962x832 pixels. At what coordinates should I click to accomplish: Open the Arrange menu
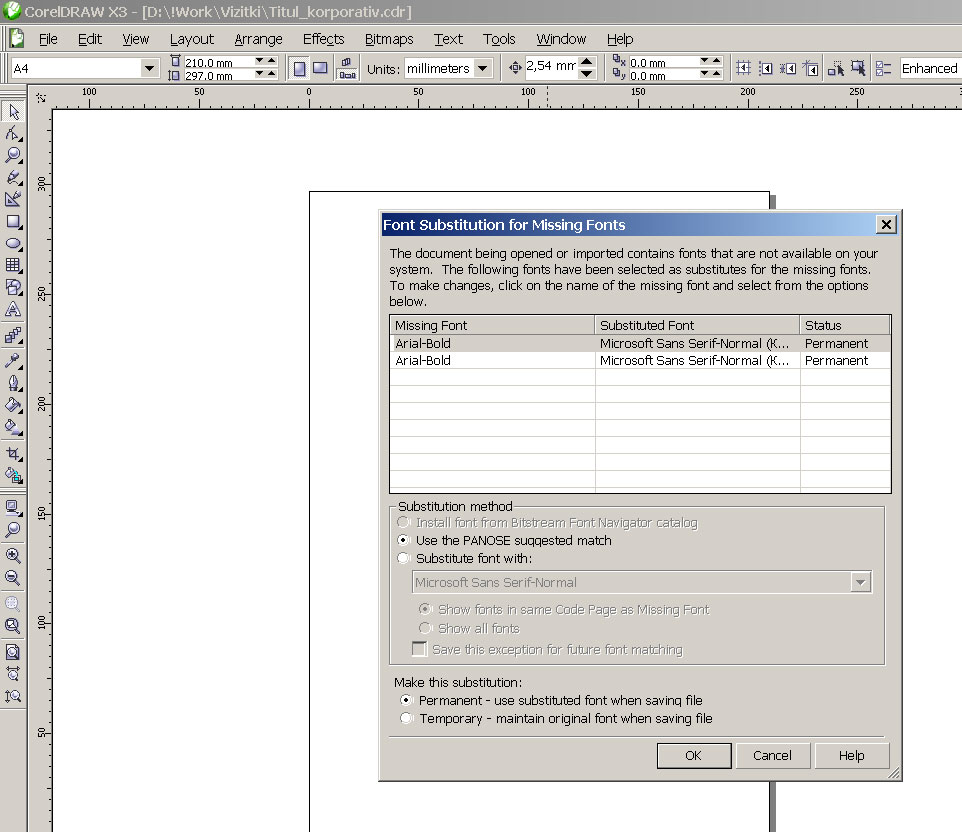point(258,39)
